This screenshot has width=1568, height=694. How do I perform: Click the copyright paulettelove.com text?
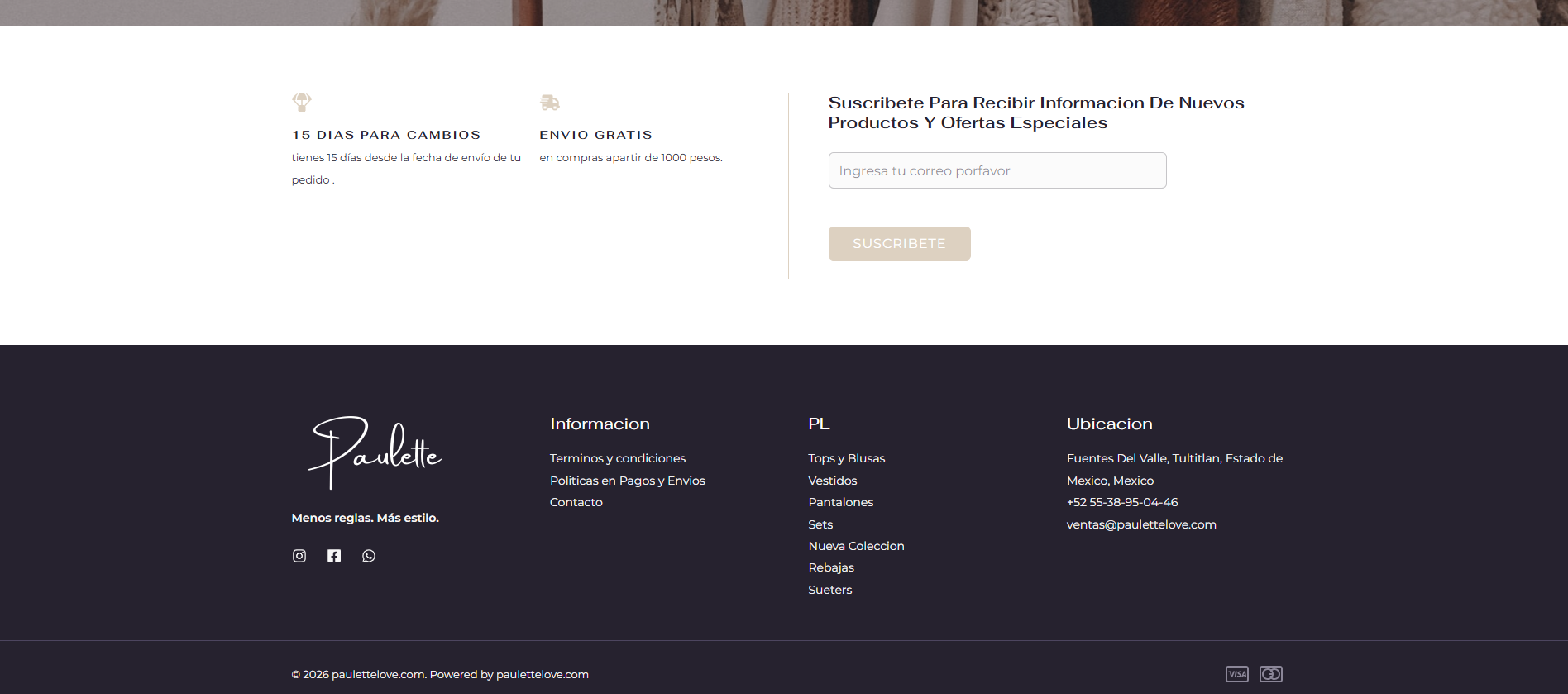point(440,674)
